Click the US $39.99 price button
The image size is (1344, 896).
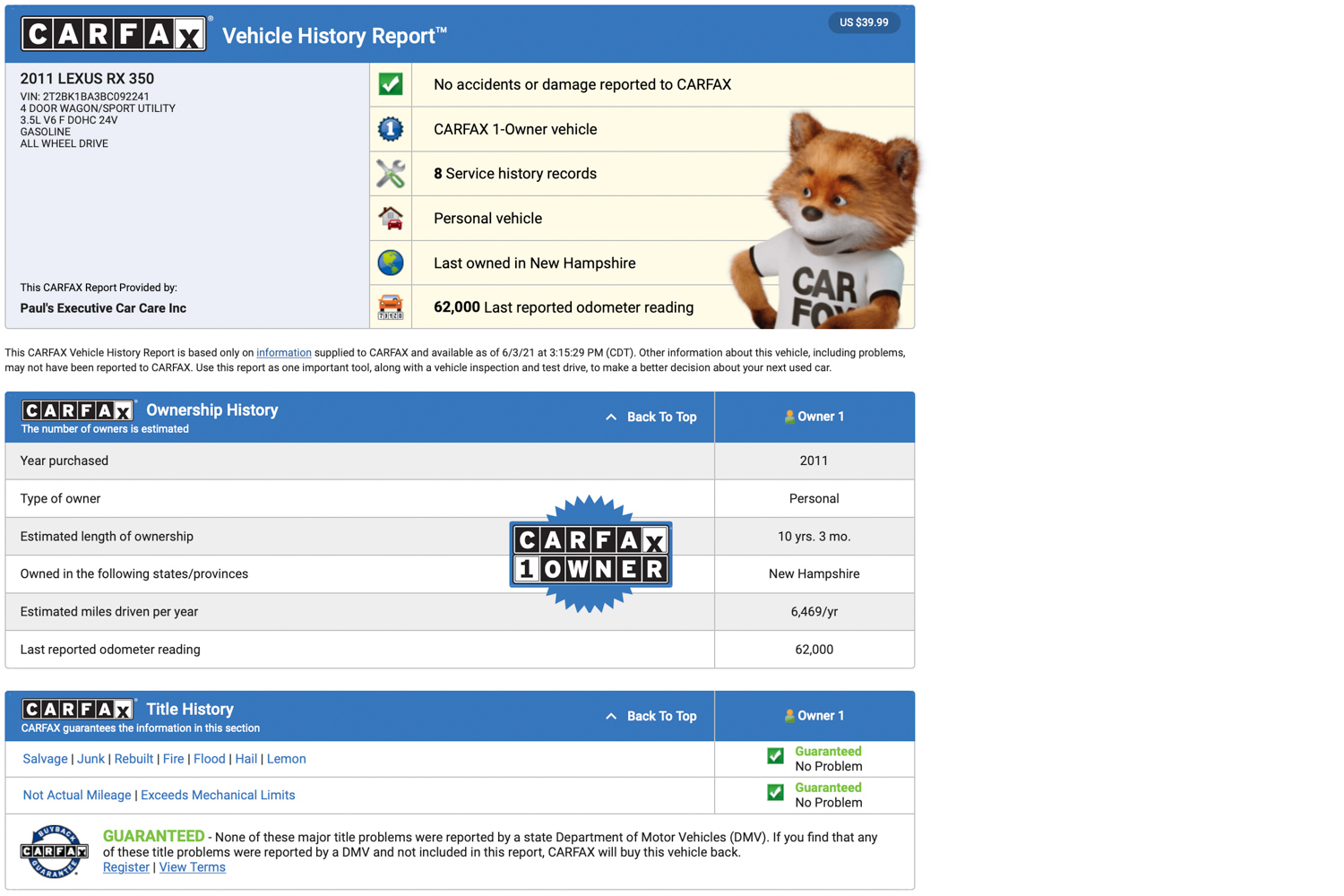click(x=864, y=22)
